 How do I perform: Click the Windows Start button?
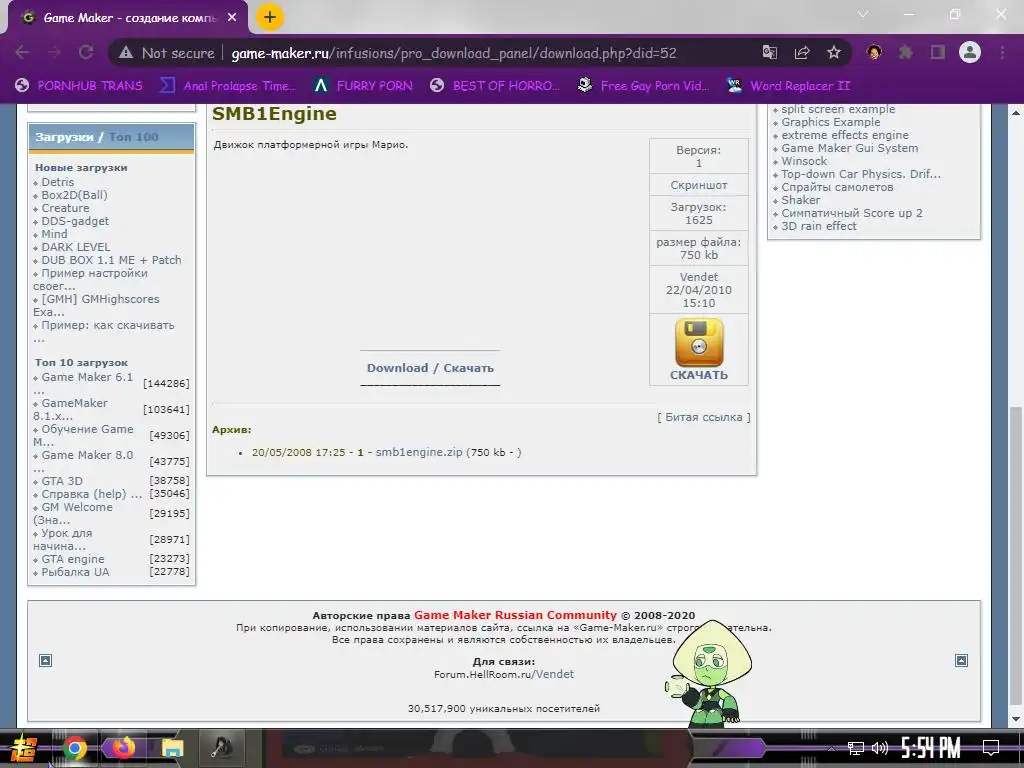[x=23, y=748]
